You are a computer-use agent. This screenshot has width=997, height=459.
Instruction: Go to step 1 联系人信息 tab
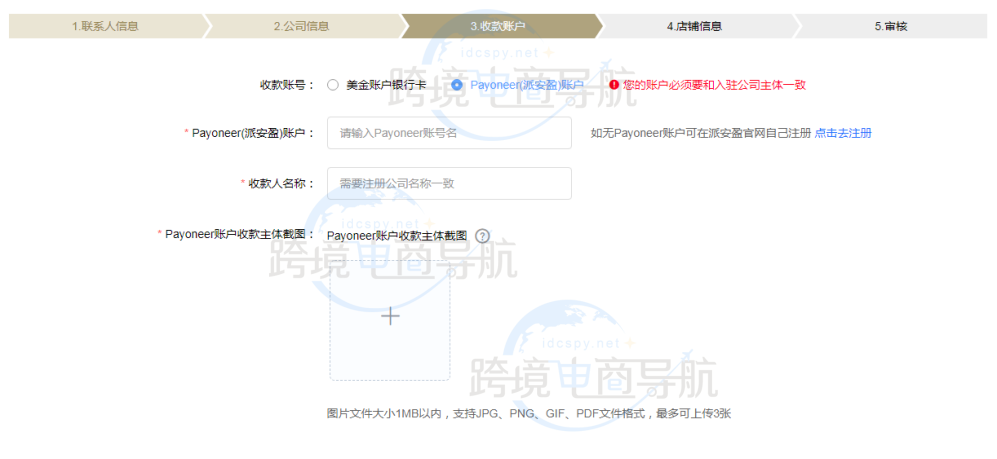click(105, 27)
